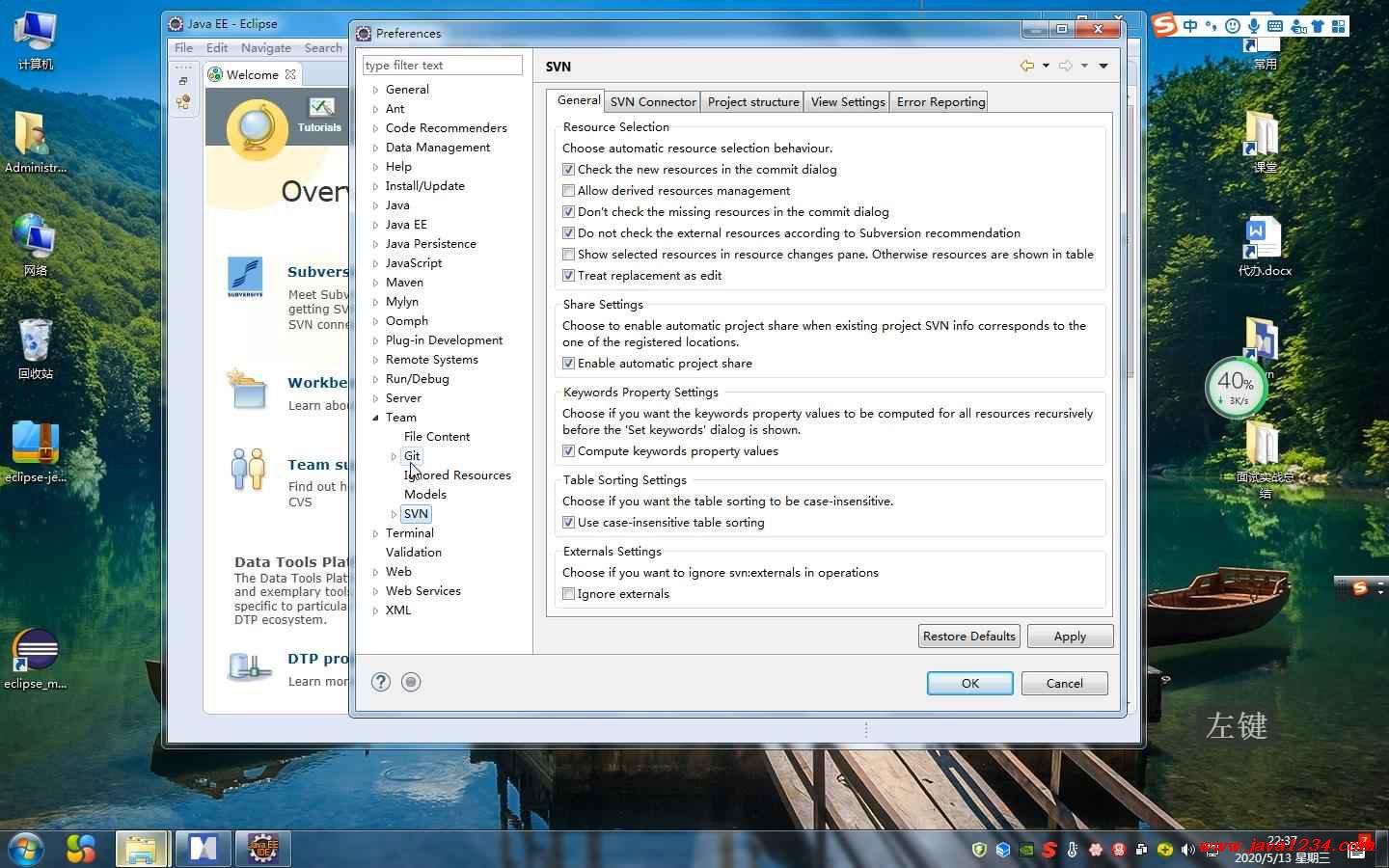Image resolution: width=1389 pixels, height=868 pixels.
Task: Switch to the Error Reporting tab
Action: tap(940, 101)
